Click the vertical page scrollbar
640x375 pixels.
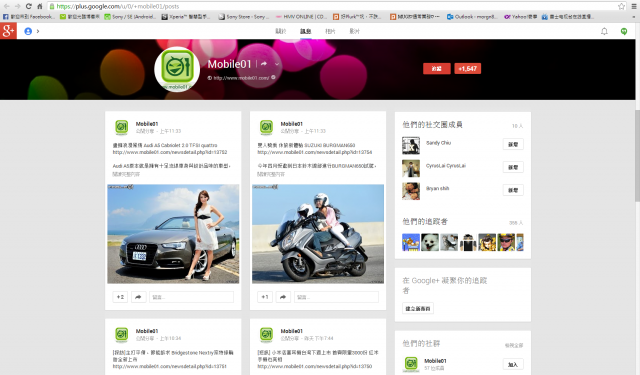pyautogui.click(x=637, y=155)
